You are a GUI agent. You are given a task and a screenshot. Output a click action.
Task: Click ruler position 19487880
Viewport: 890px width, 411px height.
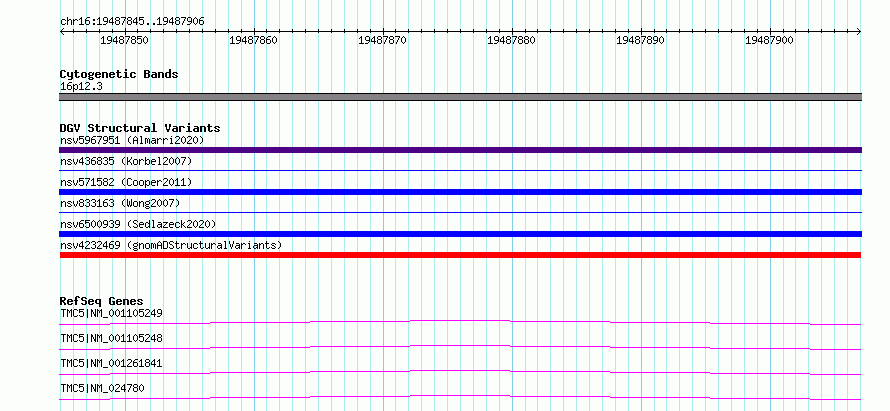click(x=512, y=40)
